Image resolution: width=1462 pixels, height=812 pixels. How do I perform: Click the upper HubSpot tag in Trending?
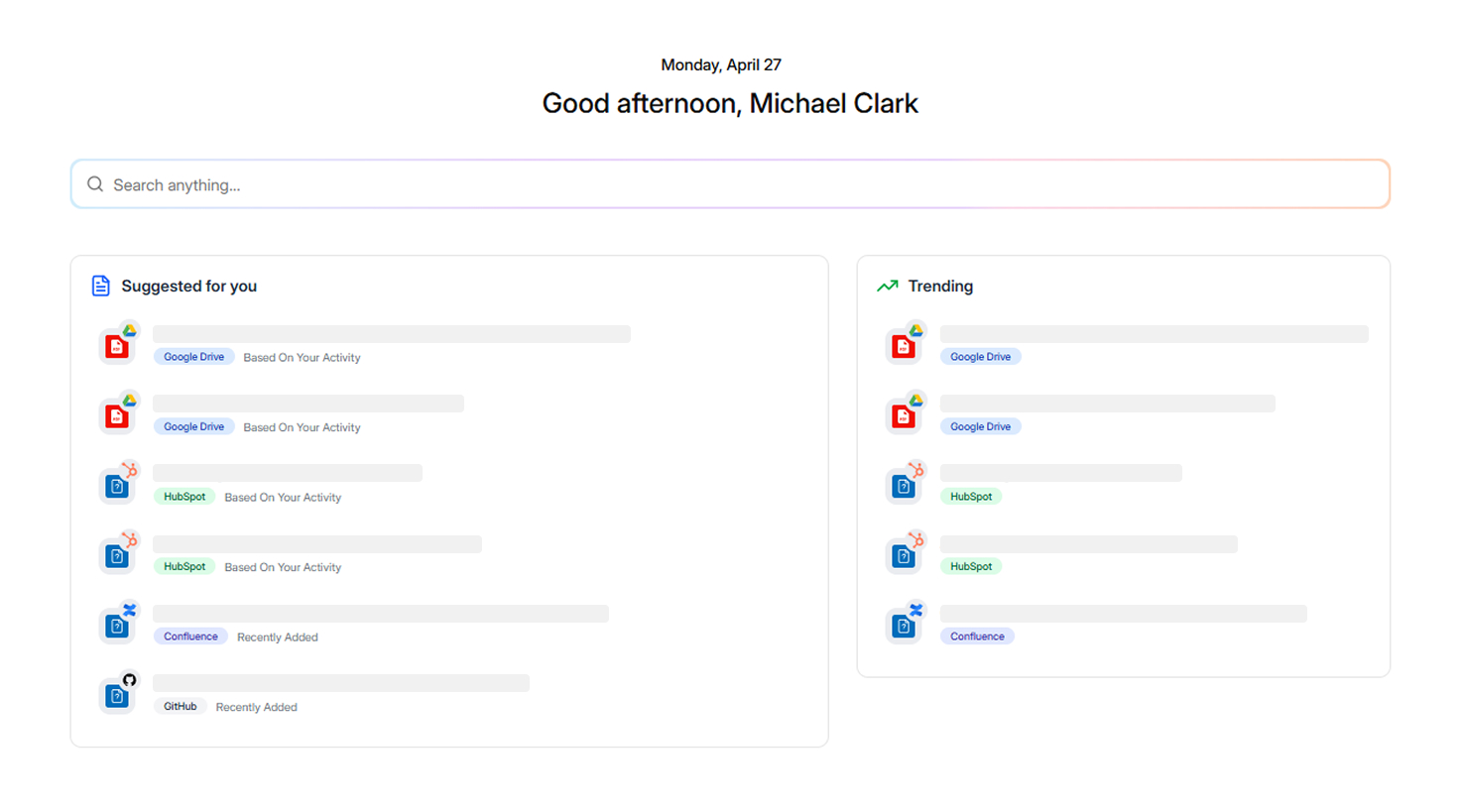click(971, 497)
